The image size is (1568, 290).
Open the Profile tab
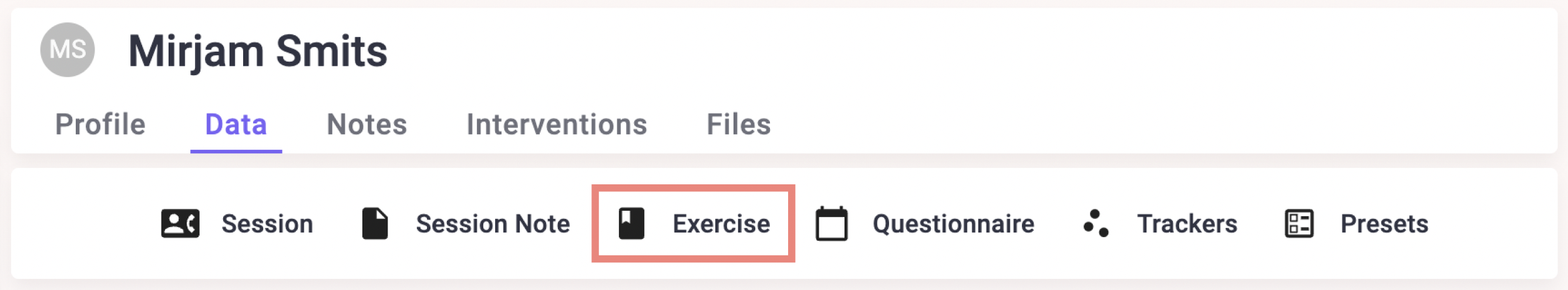tap(100, 124)
